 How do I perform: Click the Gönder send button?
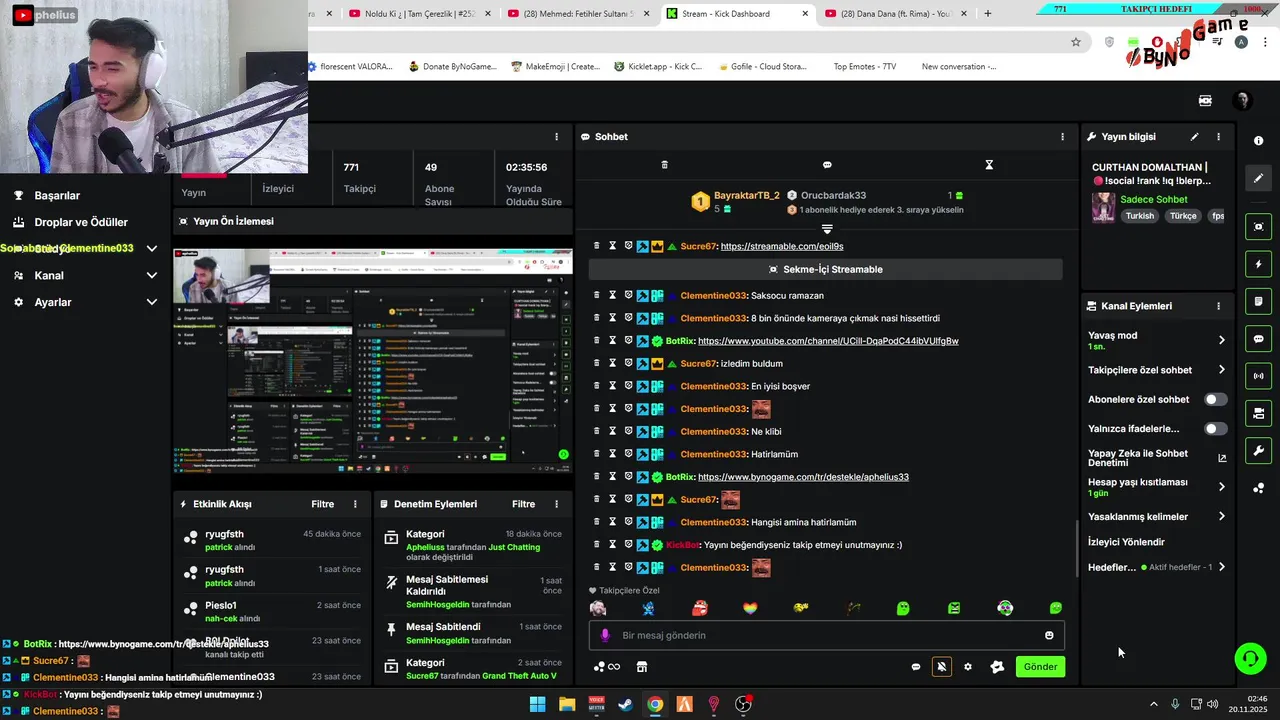(1040, 667)
